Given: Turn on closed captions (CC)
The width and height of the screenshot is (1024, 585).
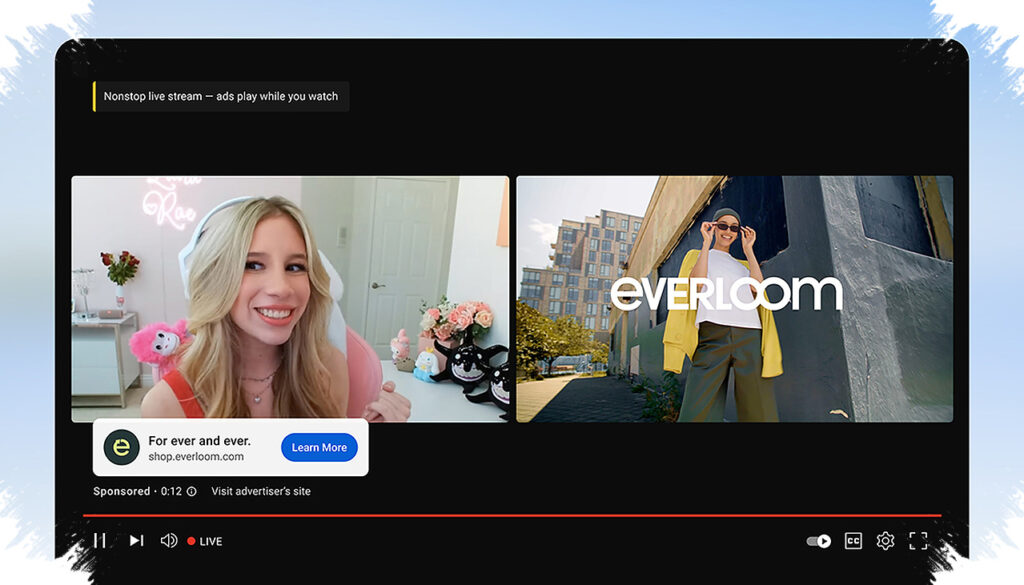Looking at the screenshot, I should click(853, 541).
